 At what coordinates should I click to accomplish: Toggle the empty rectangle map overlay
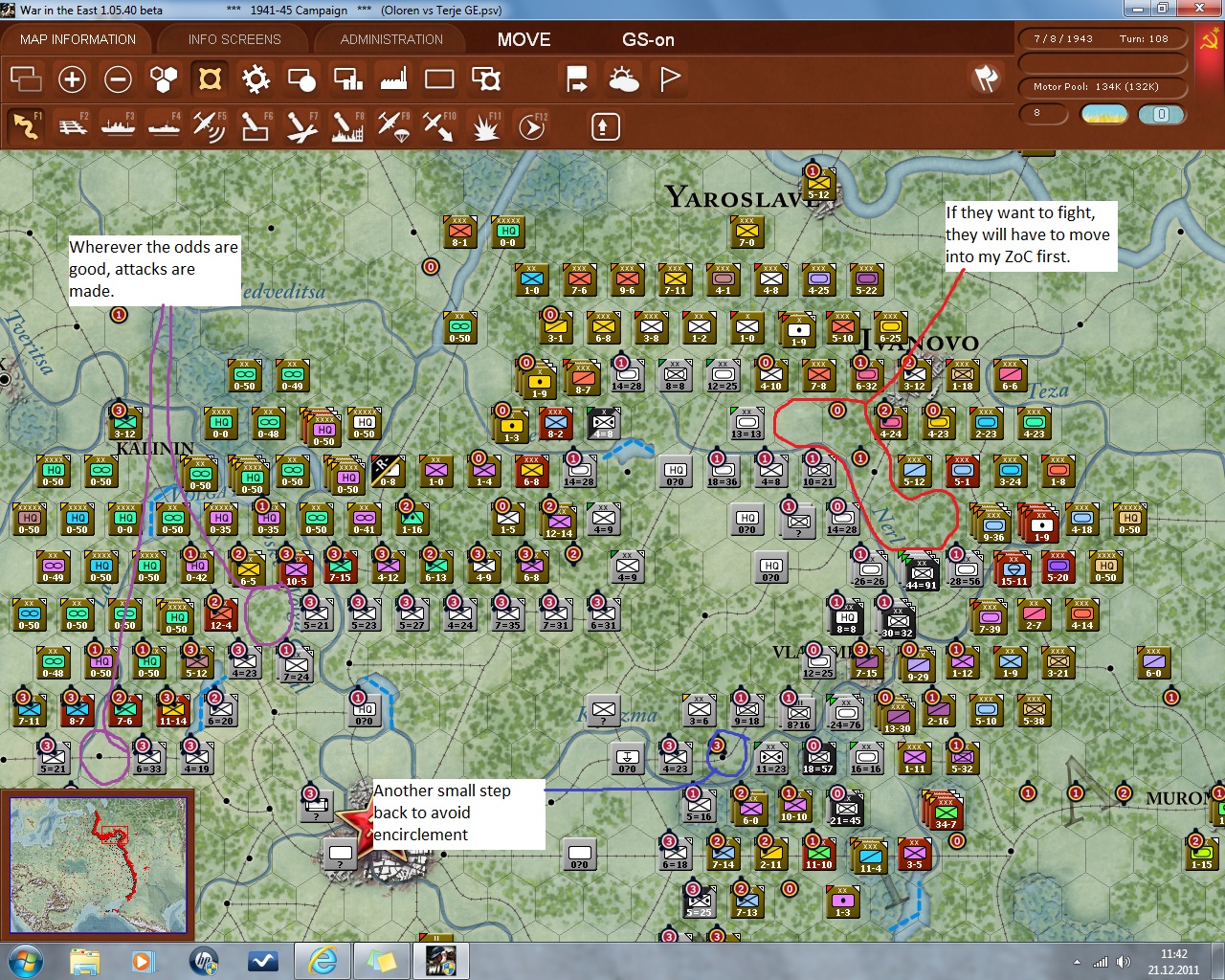pyautogui.click(x=439, y=78)
